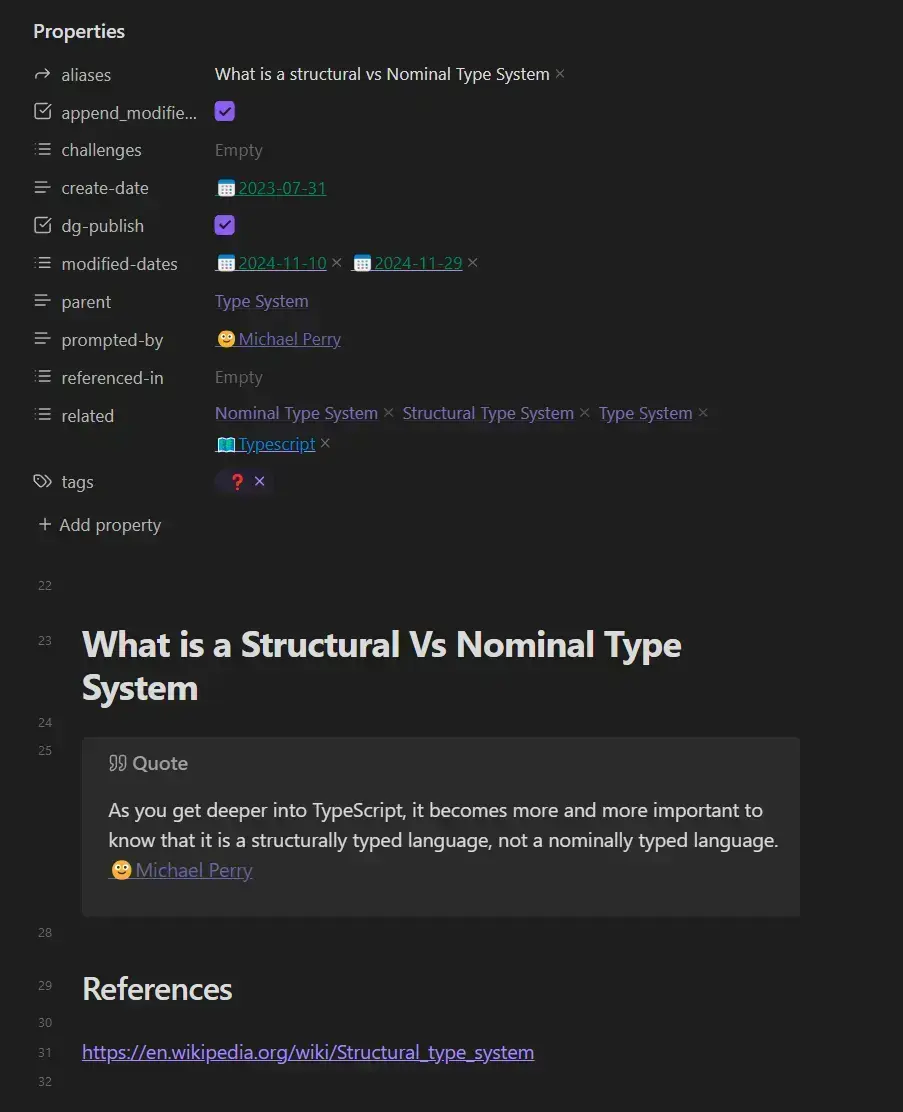The width and height of the screenshot is (903, 1112).
Task: Open the Type System parent link
Action: tap(261, 301)
